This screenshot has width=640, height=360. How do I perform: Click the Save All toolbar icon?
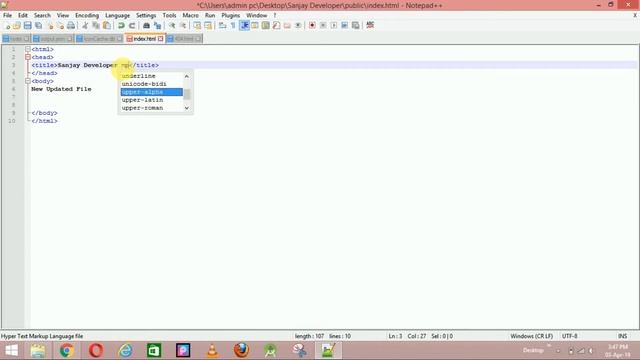tap(38, 26)
